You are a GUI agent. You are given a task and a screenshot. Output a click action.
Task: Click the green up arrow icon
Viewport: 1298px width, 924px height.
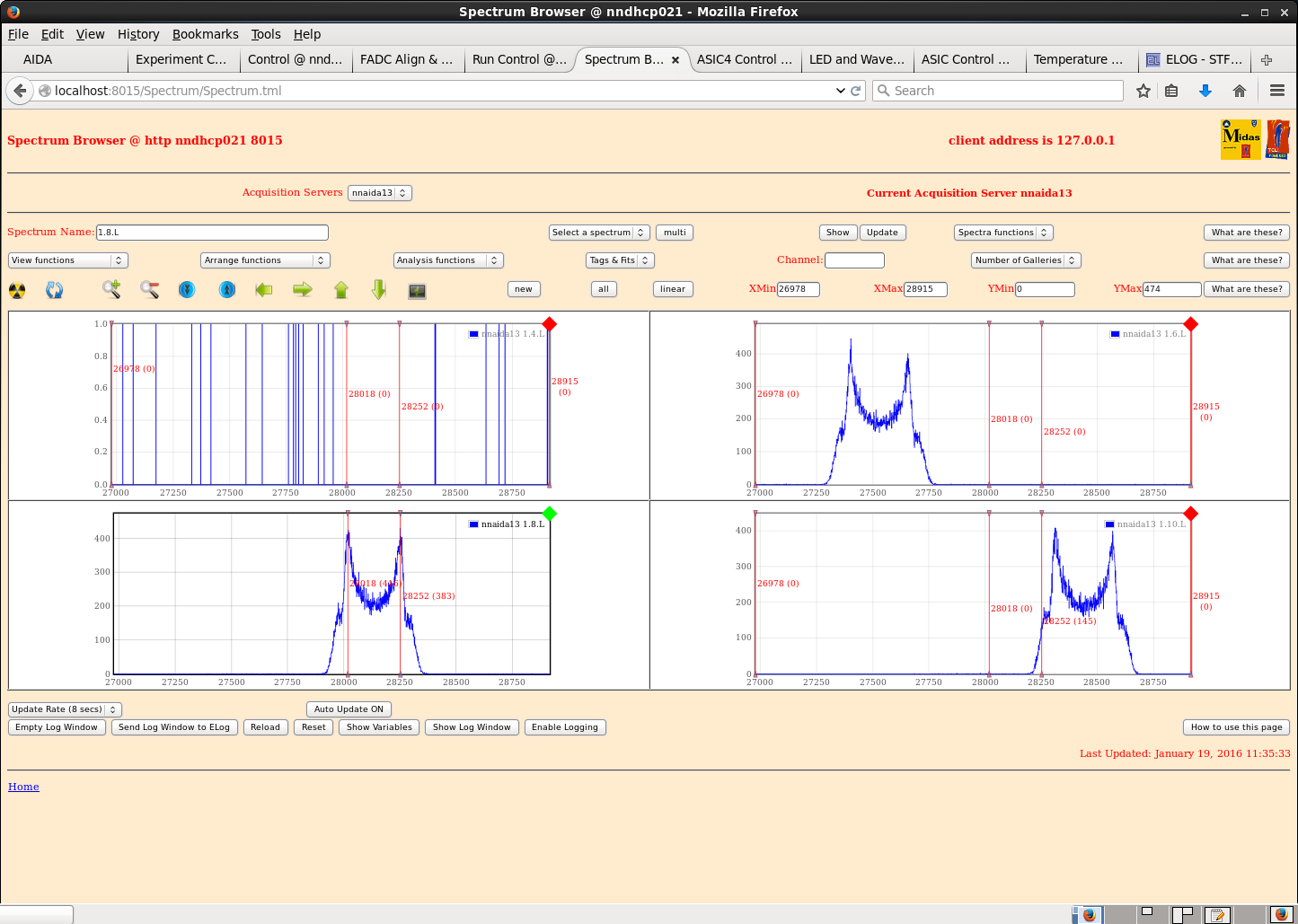coord(341,289)
